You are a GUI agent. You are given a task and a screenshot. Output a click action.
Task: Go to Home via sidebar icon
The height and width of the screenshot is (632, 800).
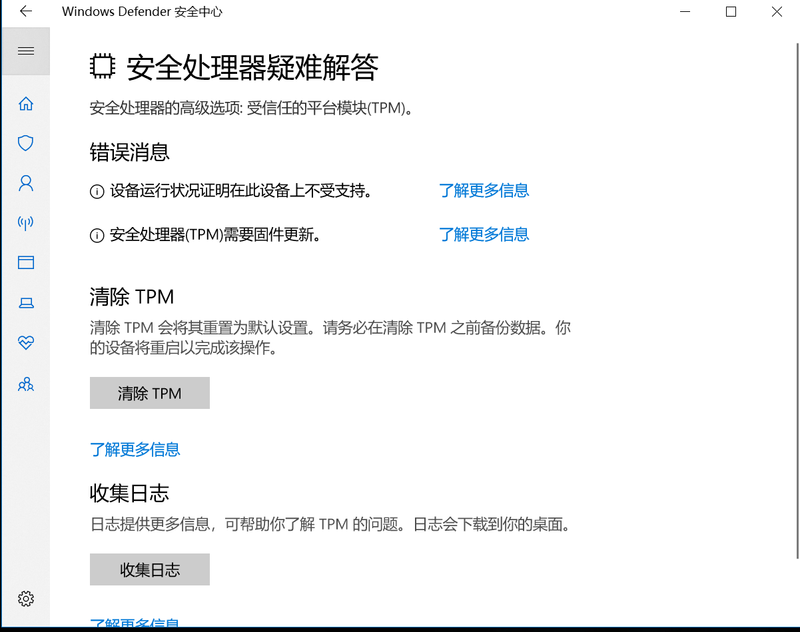click(x=26, y=103)
